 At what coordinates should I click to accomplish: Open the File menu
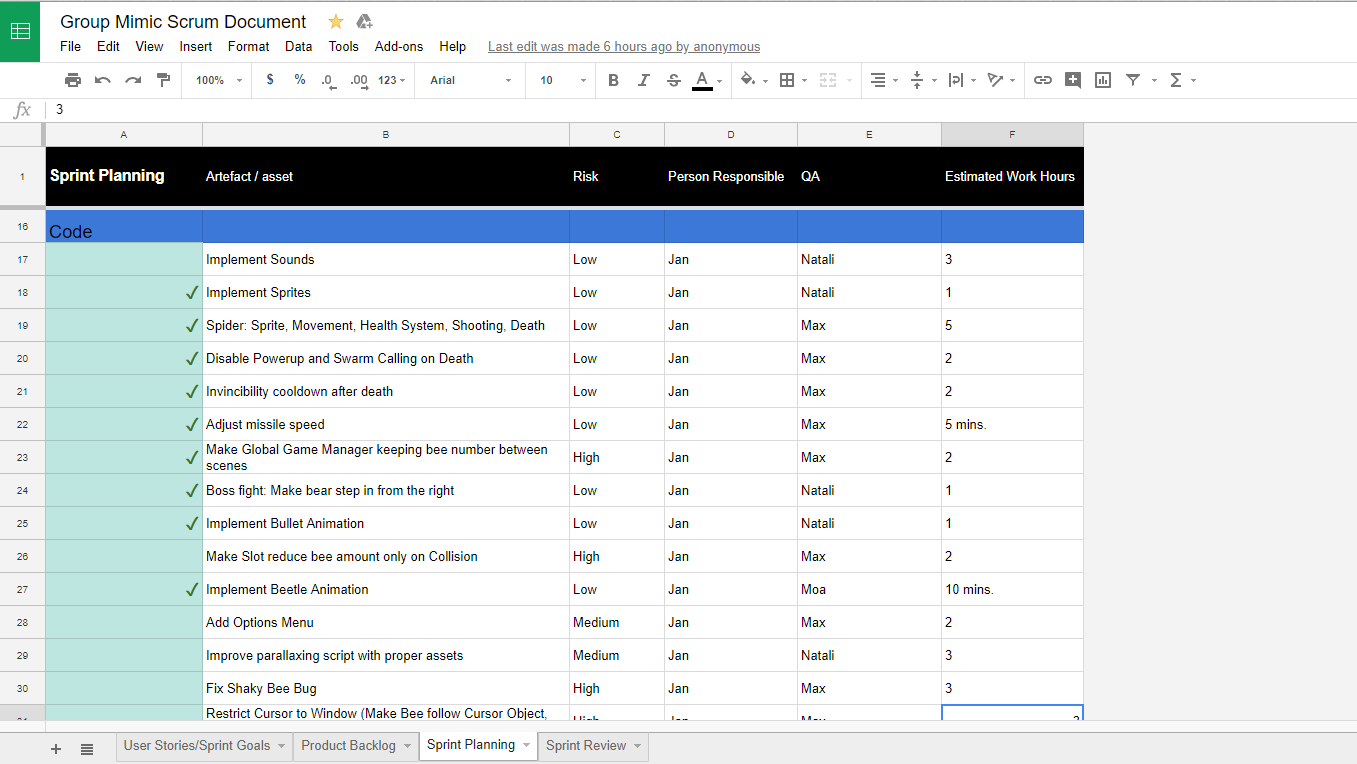pos(70,46)
